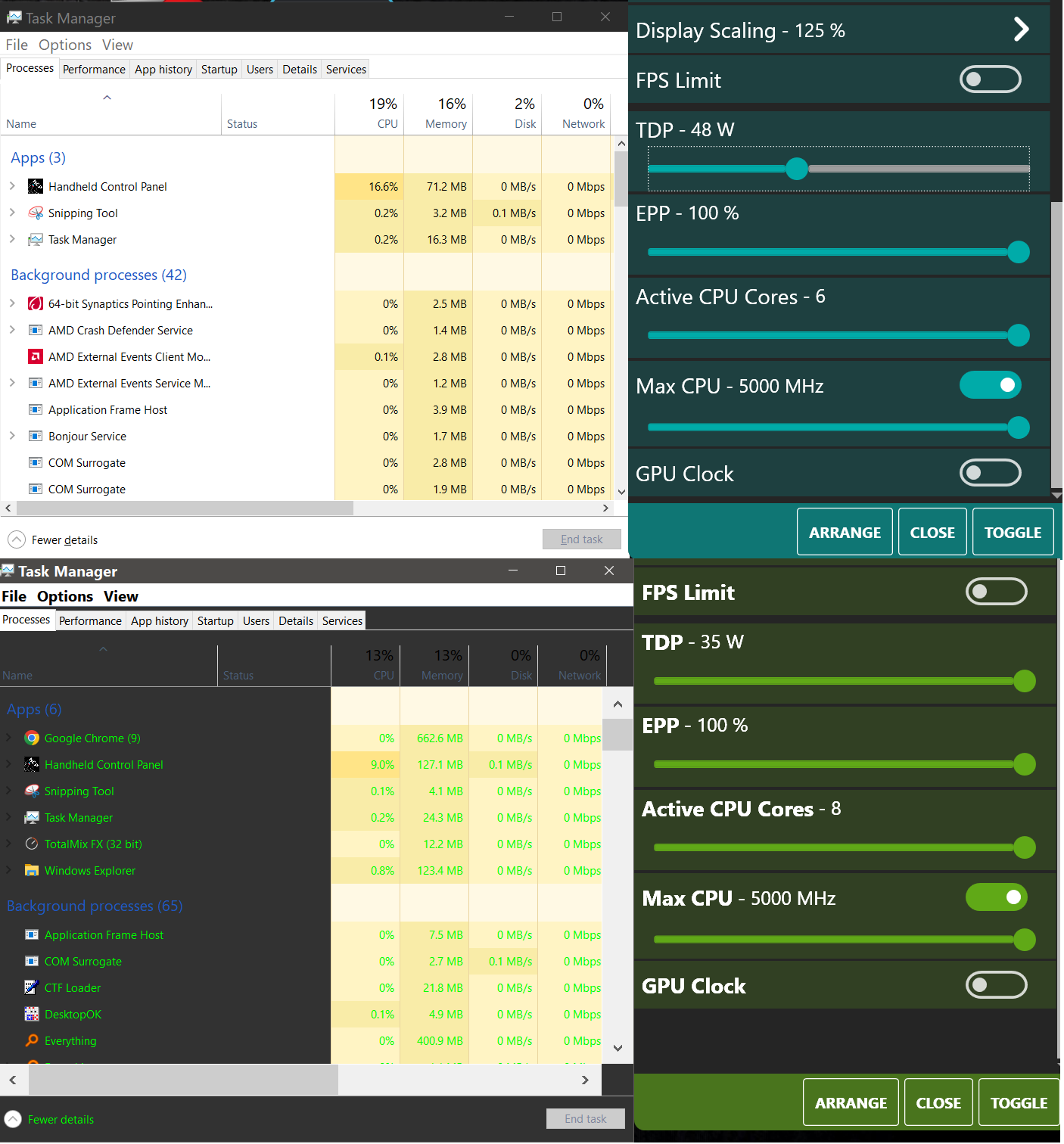Enable the FPS Limit toggle in teal panel
The width and height of the screenshot is (1064, 1144).
[x=990, y=79]
